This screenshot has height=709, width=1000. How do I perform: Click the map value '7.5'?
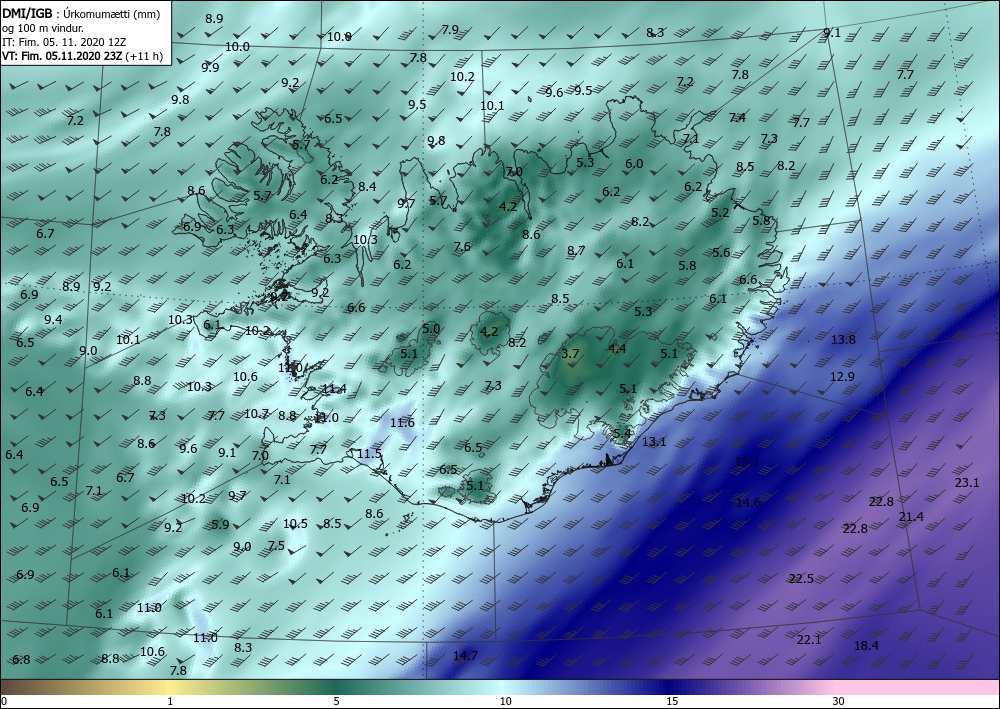click(276, 545)
